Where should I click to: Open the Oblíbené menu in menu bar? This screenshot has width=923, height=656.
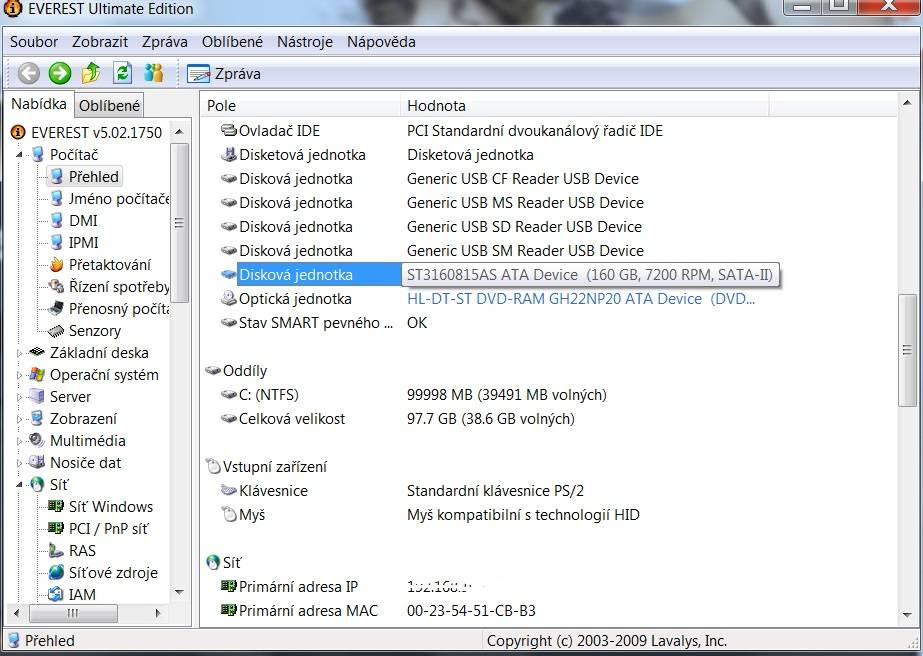232,42
